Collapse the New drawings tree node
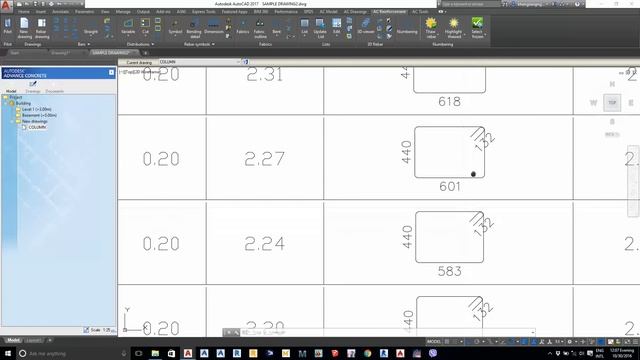This screenshot has width=640, height=360. pyautogui.click(x=12, y=122)
